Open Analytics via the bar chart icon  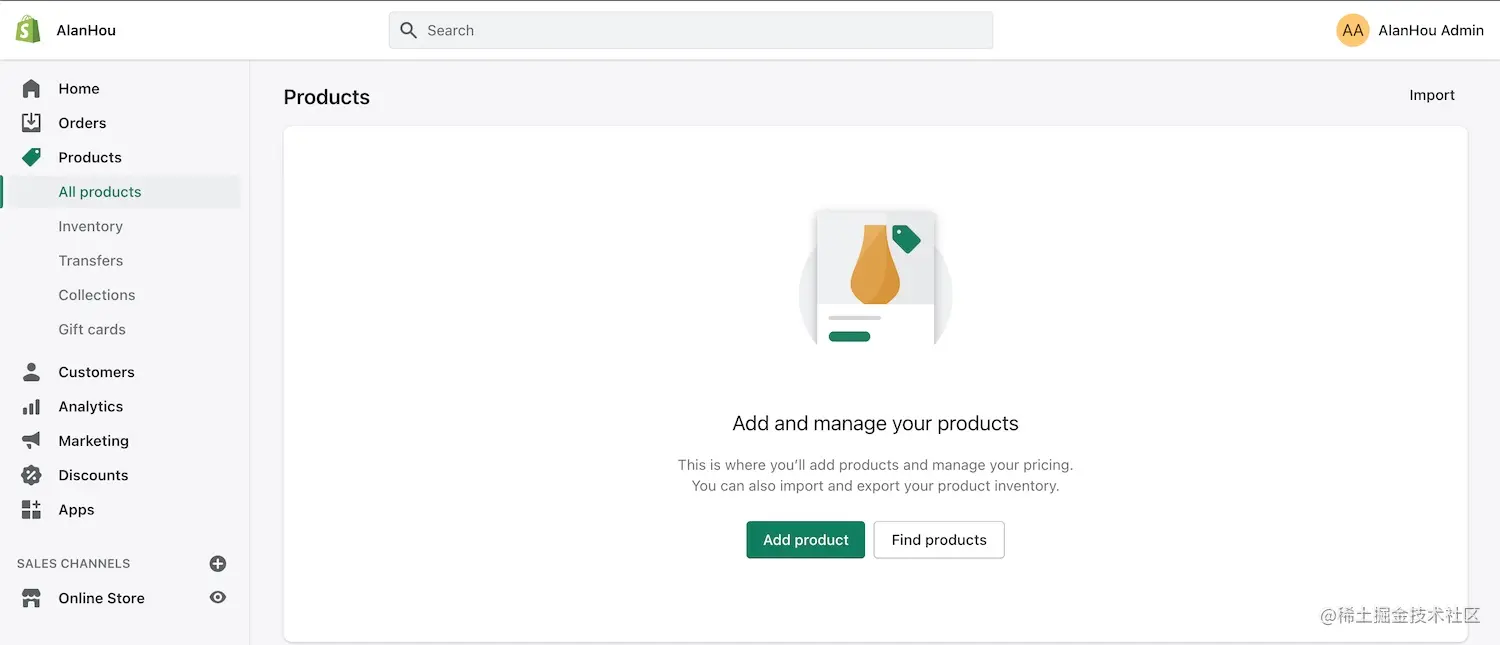coord(32,406)
